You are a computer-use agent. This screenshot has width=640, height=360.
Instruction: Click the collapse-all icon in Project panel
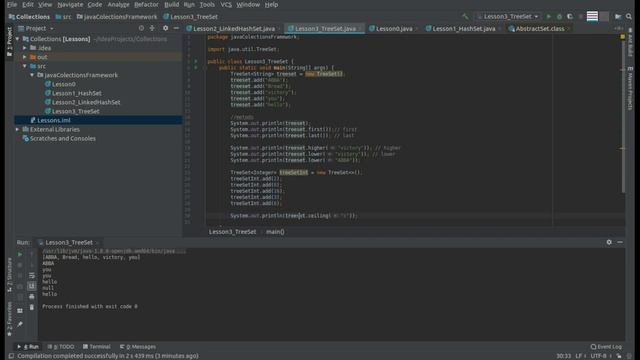click(152, 28)
